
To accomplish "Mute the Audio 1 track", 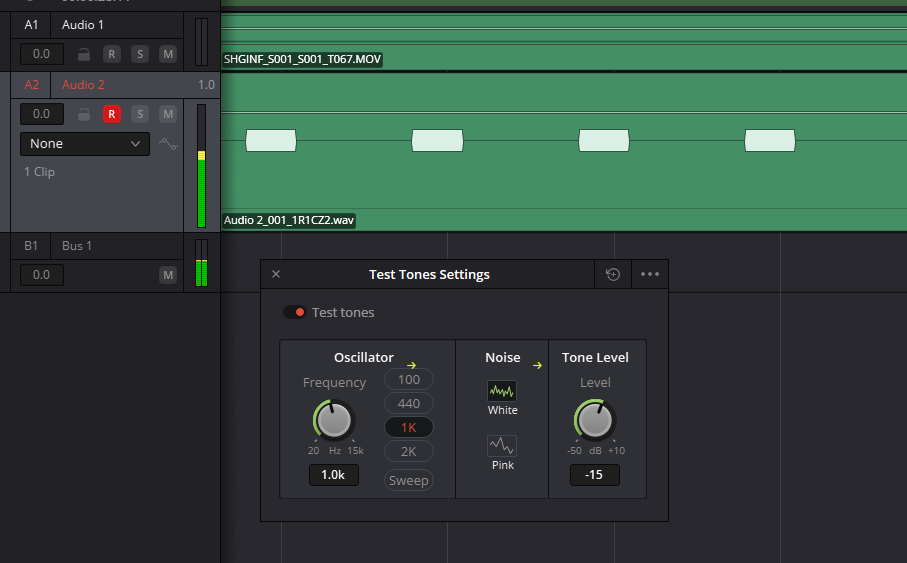I will point(168,54).
